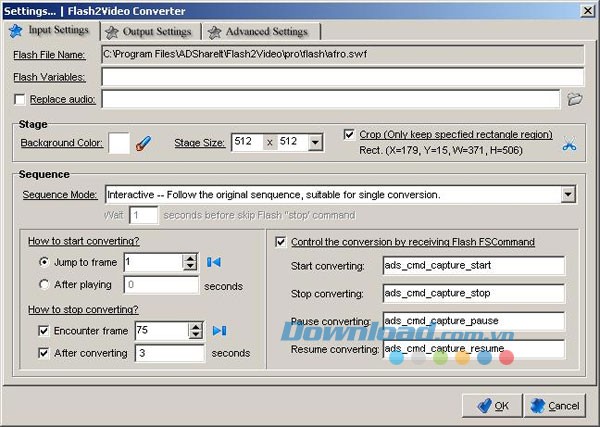The image size is (600, 427).
Task: Click the Replace audio path field
Action: (331, 99)
